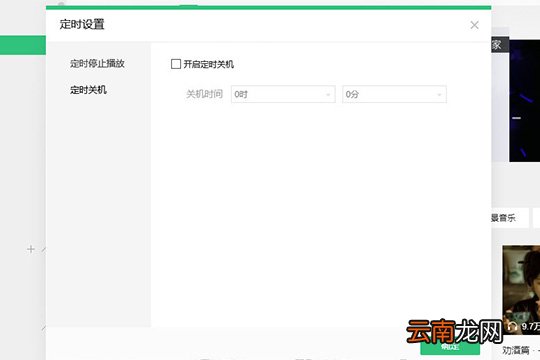This screenshot has width=540, height=360.
Task: Click the 关机时间 label
Action: pyautogui.click(x=204, y=94)
